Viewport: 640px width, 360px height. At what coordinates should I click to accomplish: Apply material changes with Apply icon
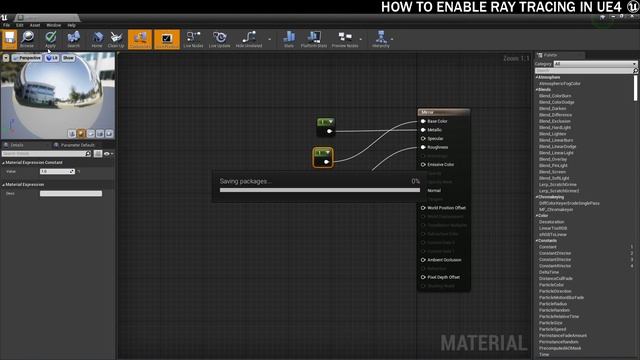coord(51,39)
